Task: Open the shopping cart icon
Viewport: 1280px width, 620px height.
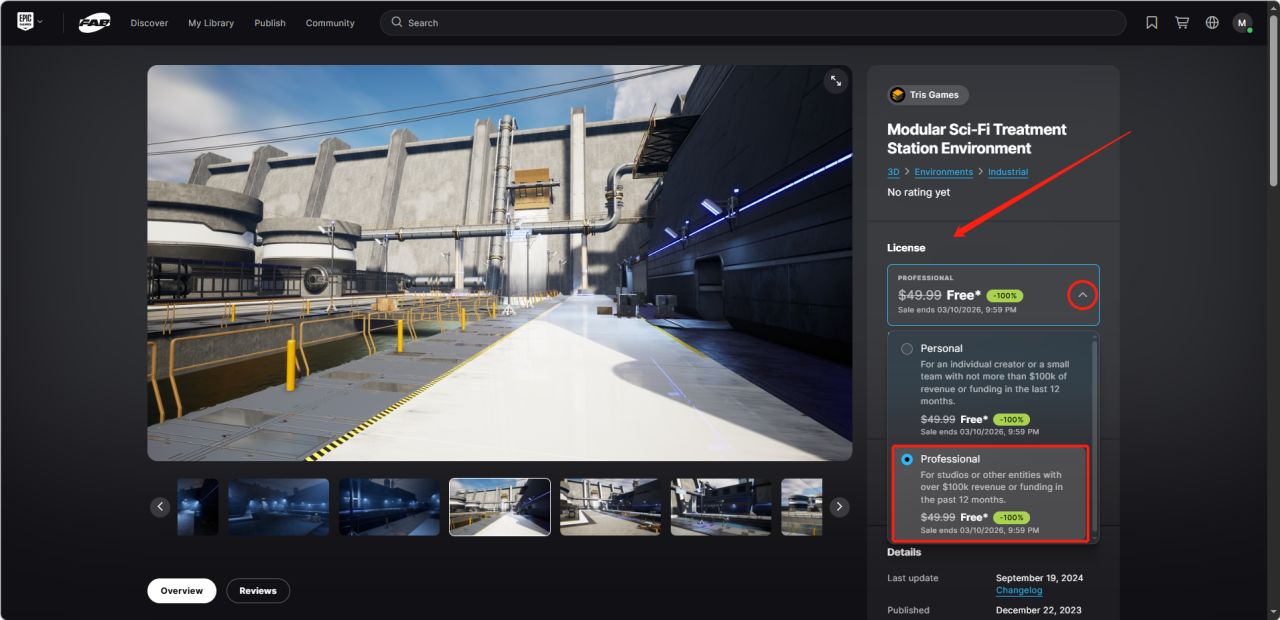Action: [x=1182, y=23]
